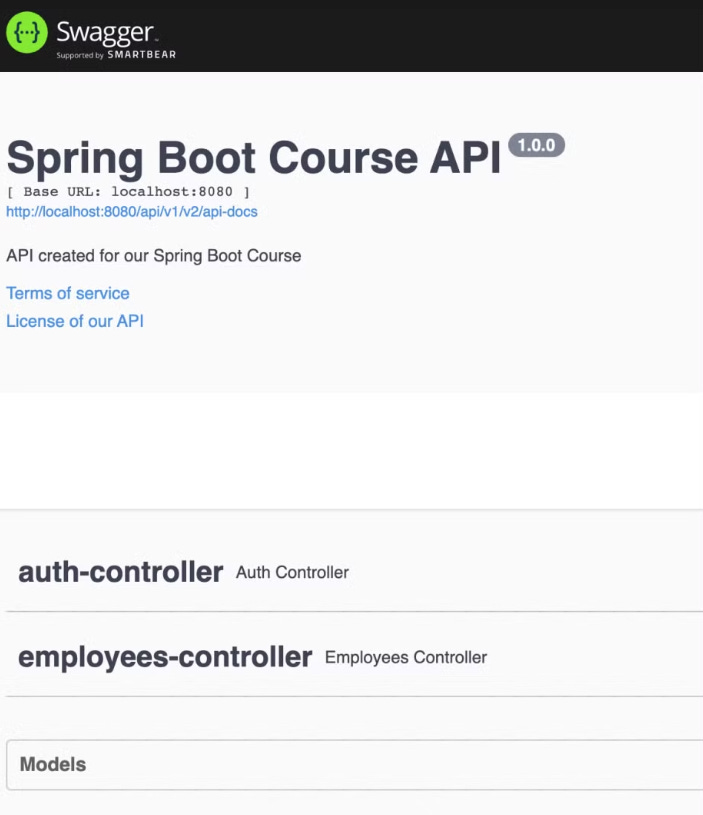Screen dimensions: 703x815
Task: Click the Supported by SMARTBEAR text
Action: coord(116,55)
